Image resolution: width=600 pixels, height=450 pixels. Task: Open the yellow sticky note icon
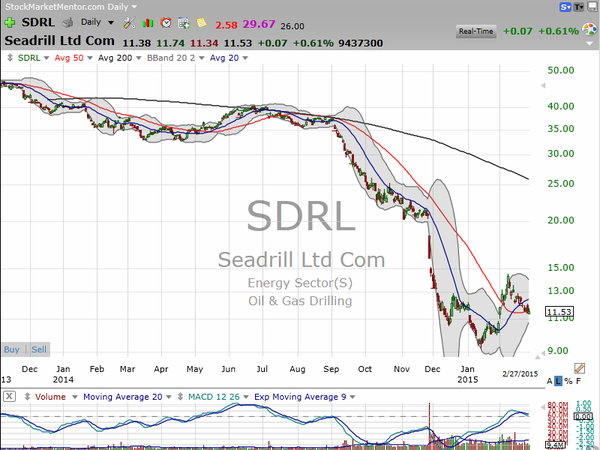(201, 23)
